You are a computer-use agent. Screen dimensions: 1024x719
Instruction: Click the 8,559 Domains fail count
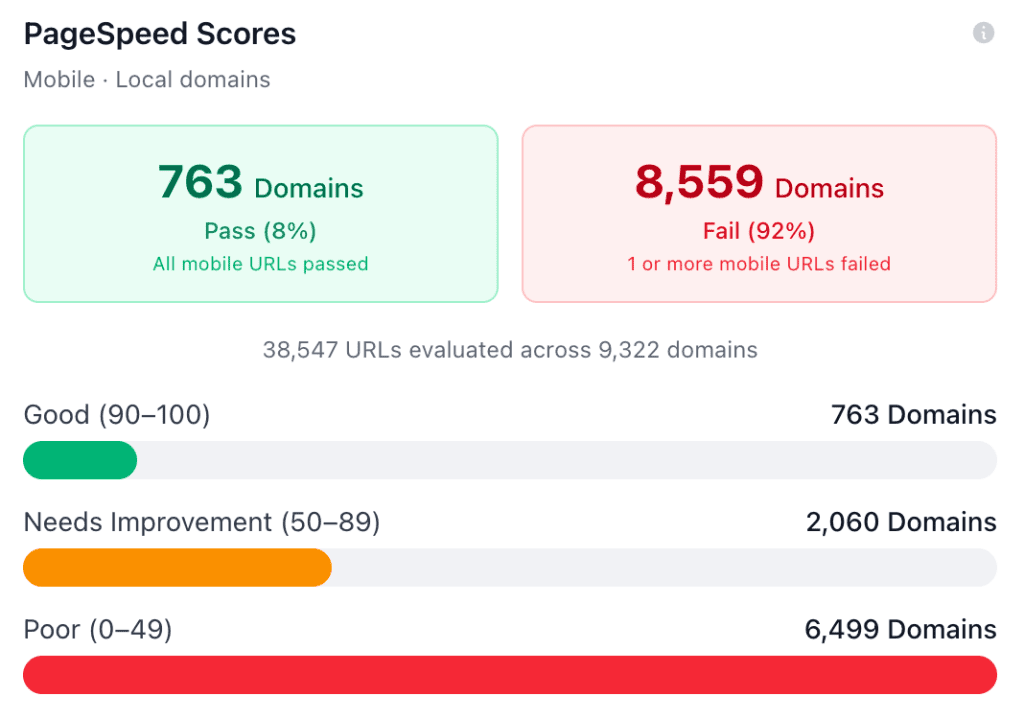pos(760,183)
